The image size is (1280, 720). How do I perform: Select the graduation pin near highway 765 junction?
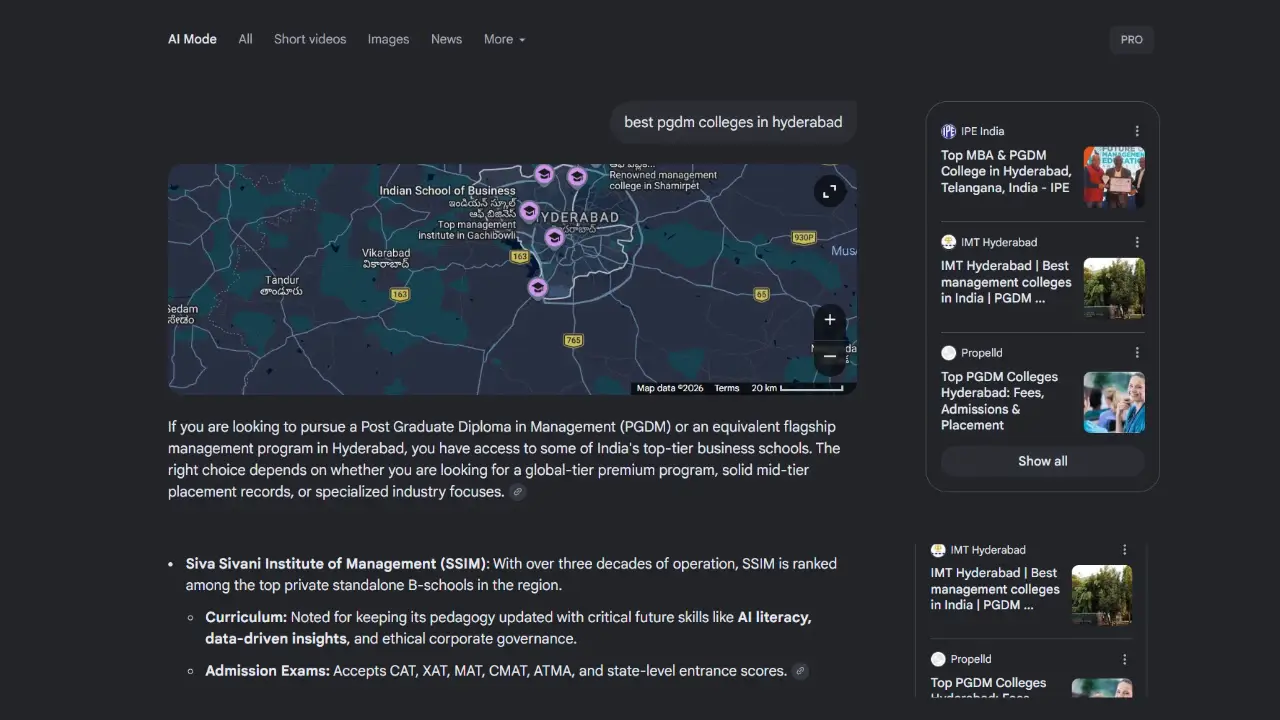coord(538,288)
